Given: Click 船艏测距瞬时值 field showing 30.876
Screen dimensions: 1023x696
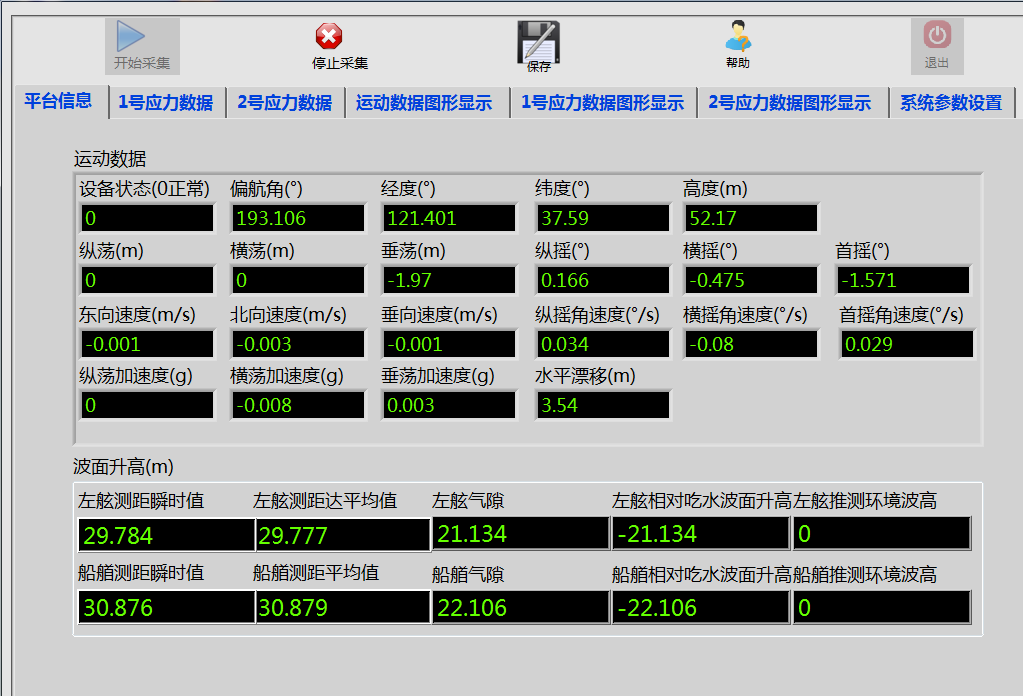Looking at the screenshot, I should pyautogui.click(x=166, y=607).
